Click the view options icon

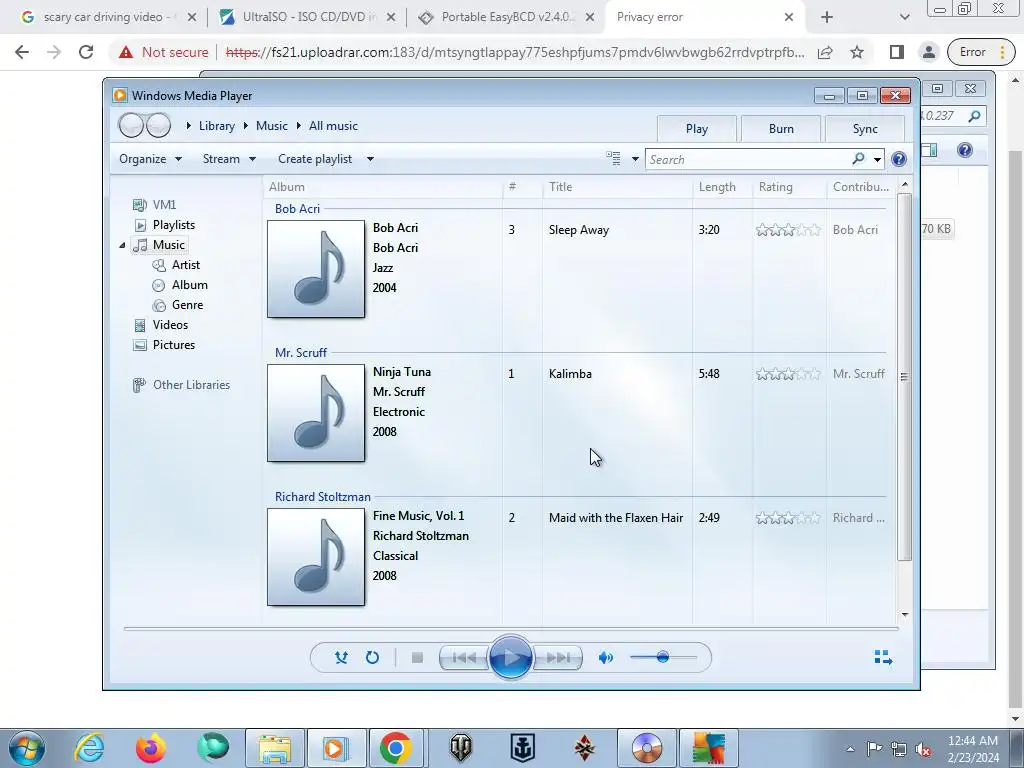[613, 159]
